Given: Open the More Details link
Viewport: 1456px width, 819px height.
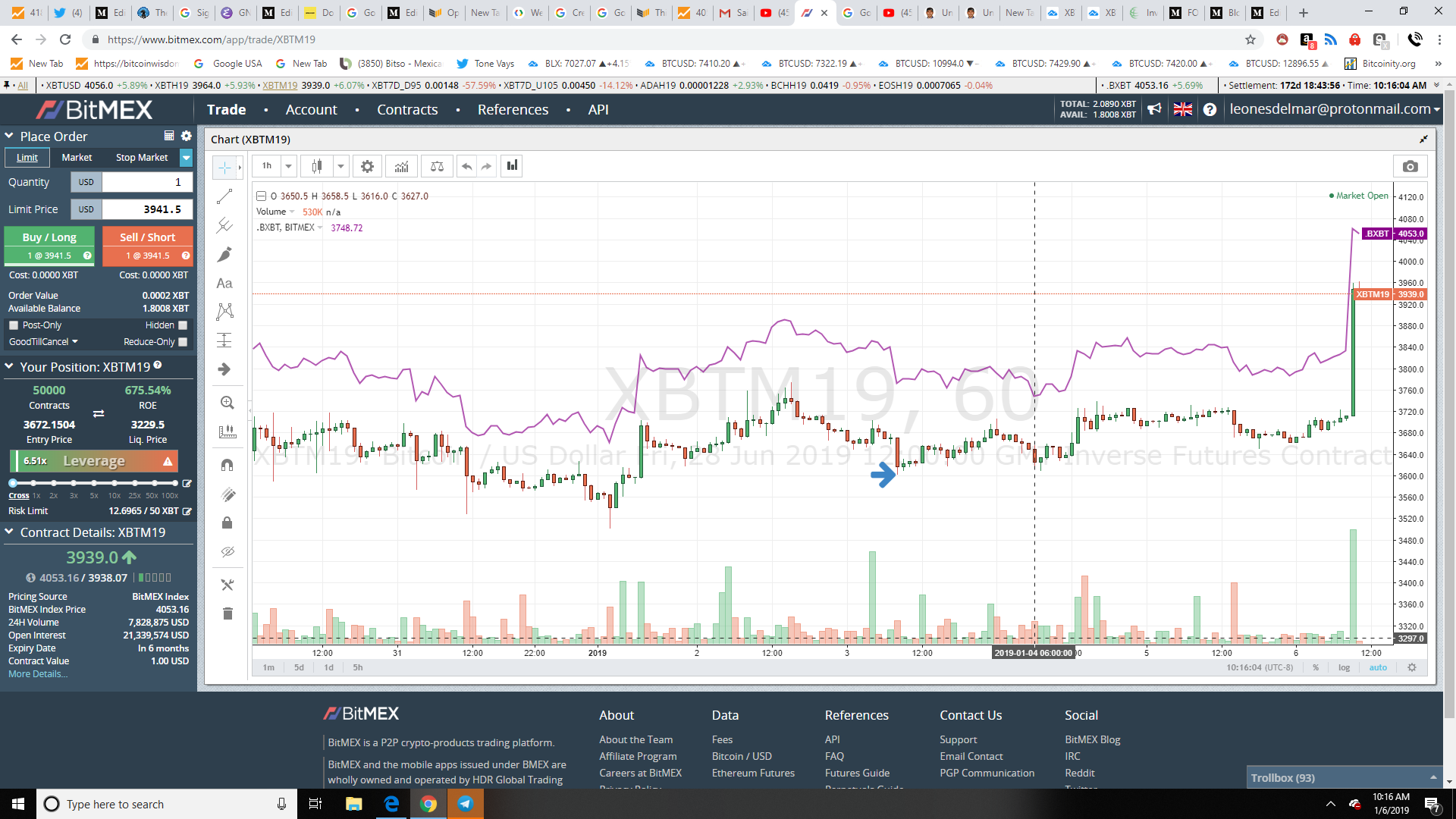Looking at the screenshot, I should (x=38, y=673).
